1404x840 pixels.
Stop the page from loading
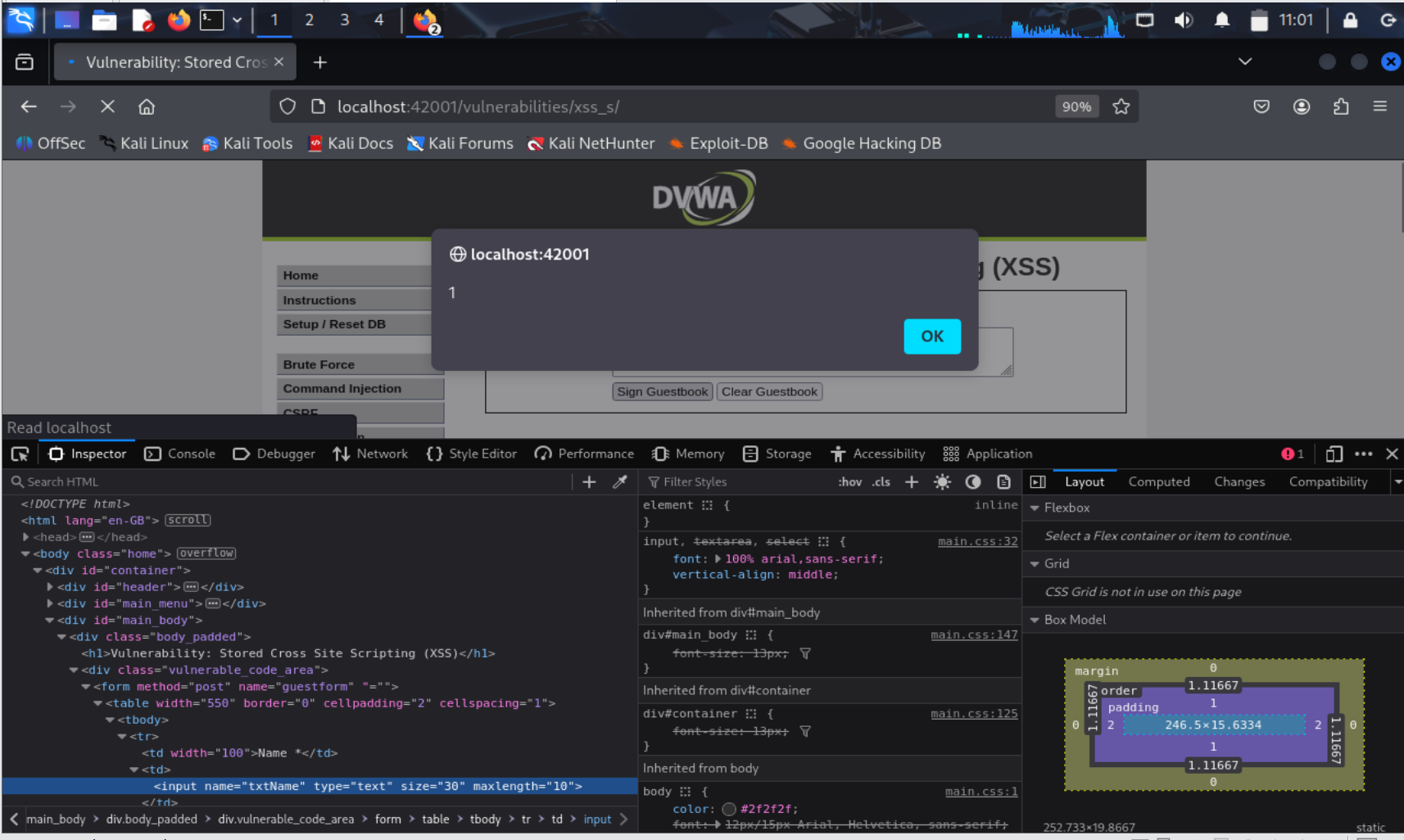point(107,106)
